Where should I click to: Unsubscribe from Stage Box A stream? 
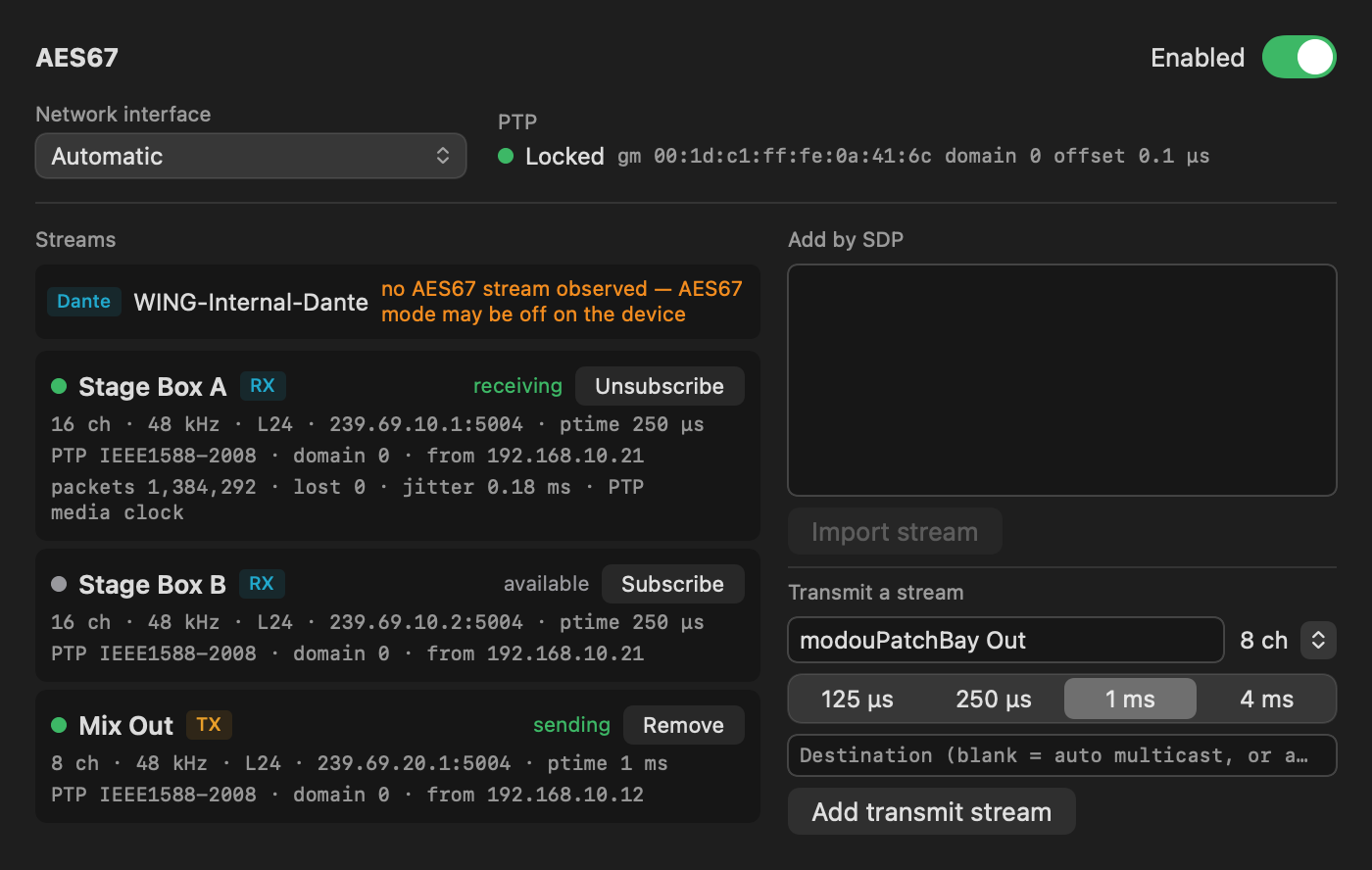(x=660, y=386)
